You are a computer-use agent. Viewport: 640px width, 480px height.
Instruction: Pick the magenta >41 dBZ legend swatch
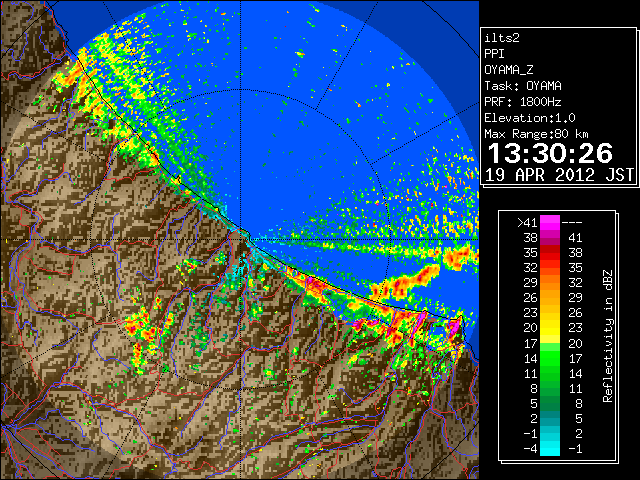[x=550, y=222]
